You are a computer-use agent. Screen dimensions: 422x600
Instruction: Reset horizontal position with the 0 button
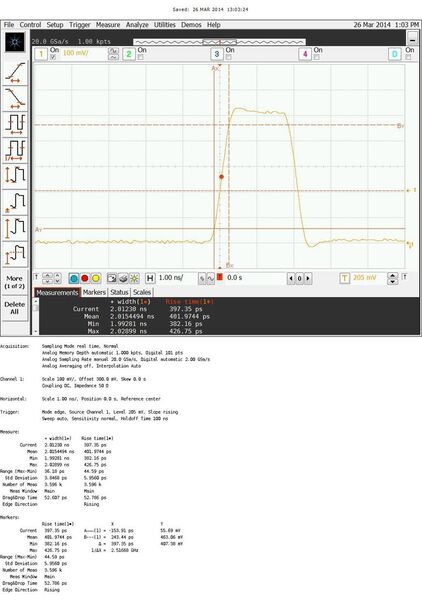(300, 279)
